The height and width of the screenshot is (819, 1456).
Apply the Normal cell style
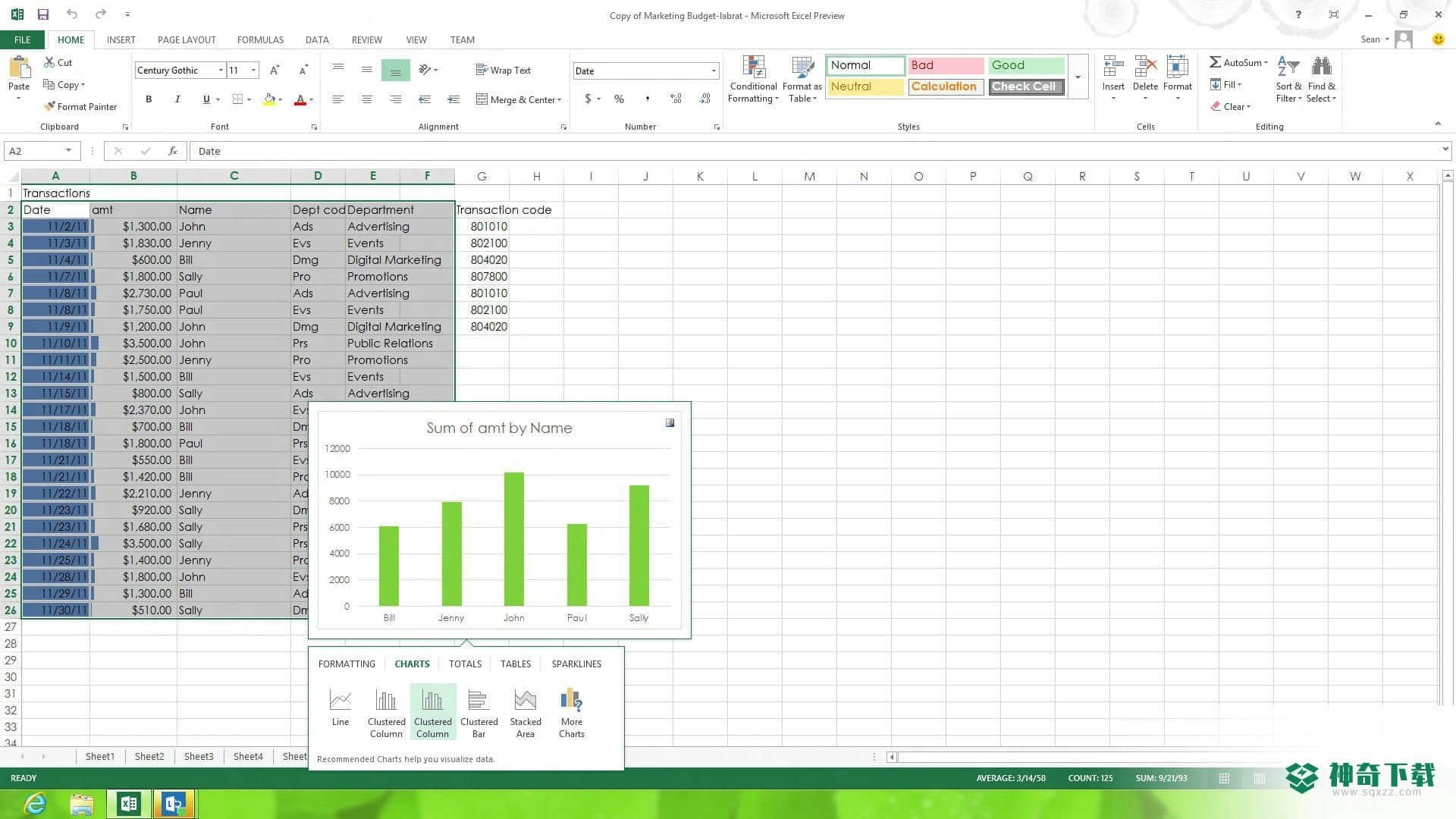(x=865, y=65)
